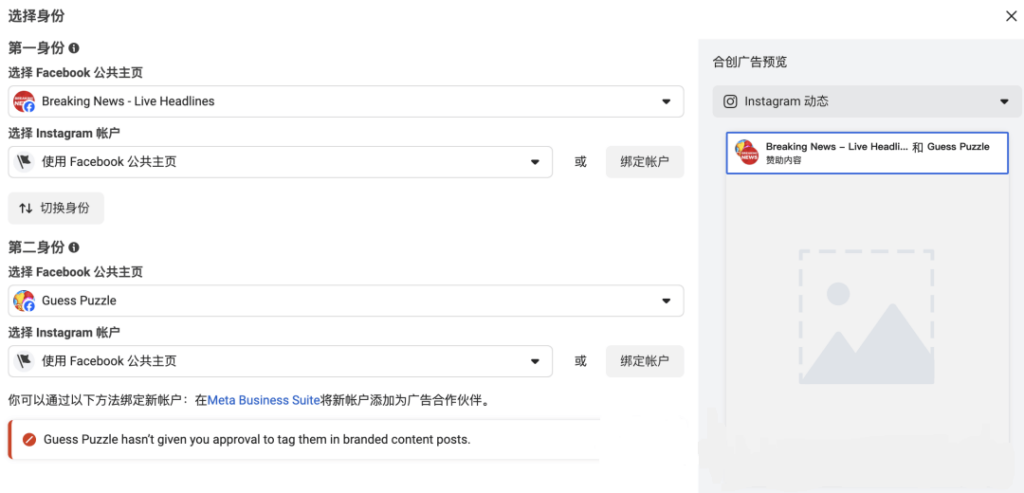Select the preview header with Breaking News and Guess Puzzle
The image size is (1024, 493).
click(x=867, y=153)
